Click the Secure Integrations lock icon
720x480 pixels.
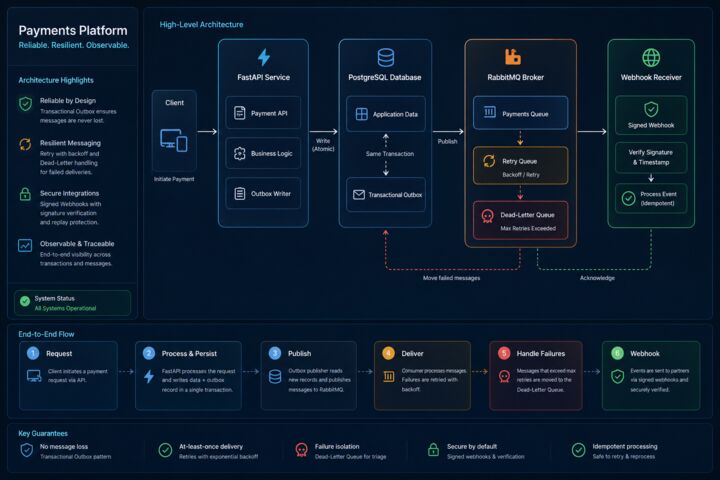(x=25, y=194)
